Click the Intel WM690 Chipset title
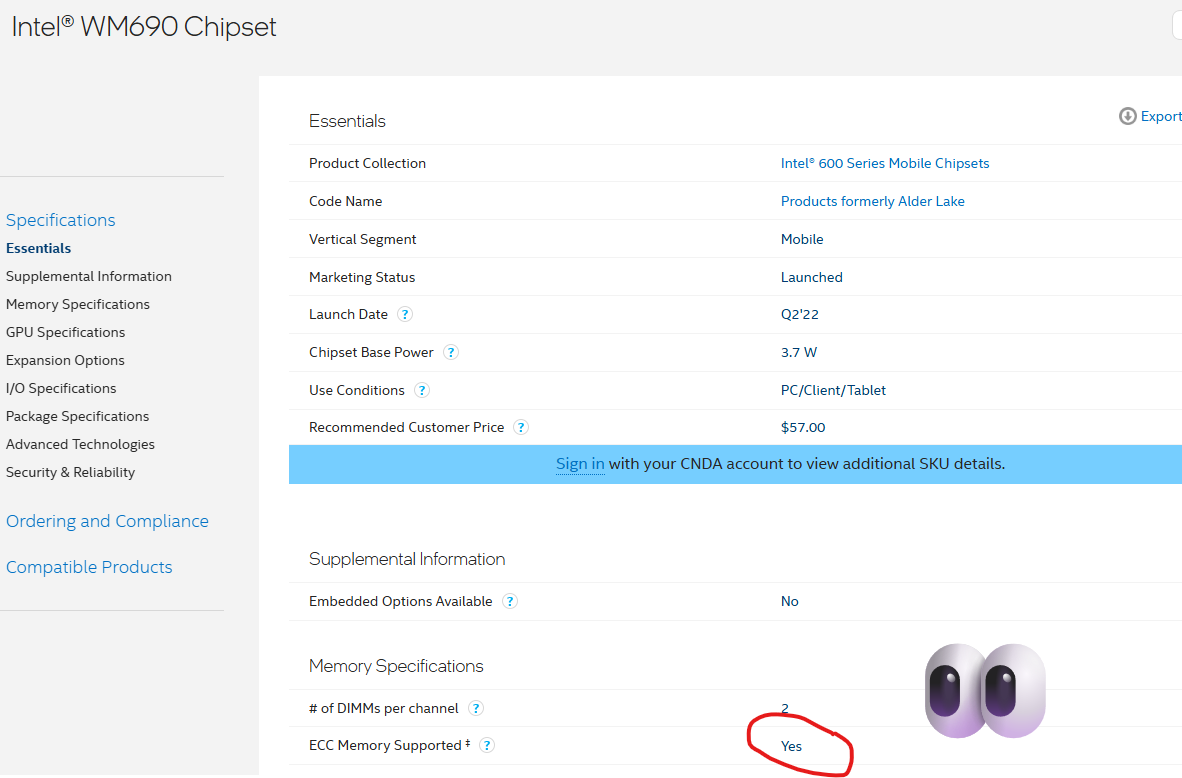Viewport: 1182px width, 778px height. tap(144, 26)
